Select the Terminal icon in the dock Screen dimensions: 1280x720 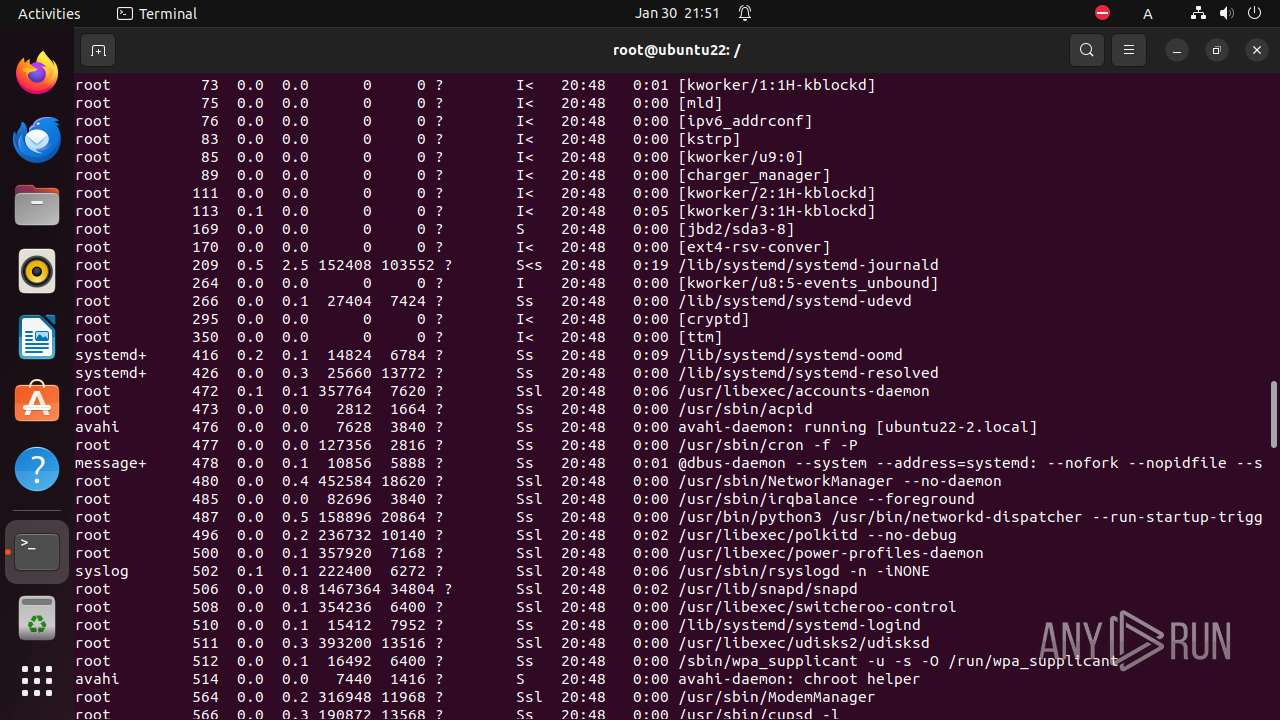click(x=37, y=552)
